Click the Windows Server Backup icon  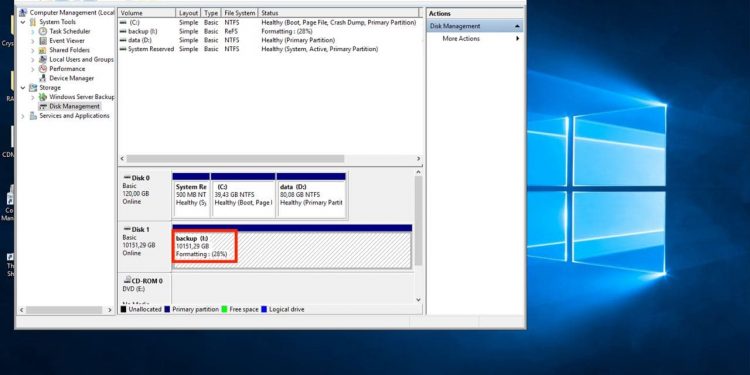pyautogui.click(x=43, y=97)
